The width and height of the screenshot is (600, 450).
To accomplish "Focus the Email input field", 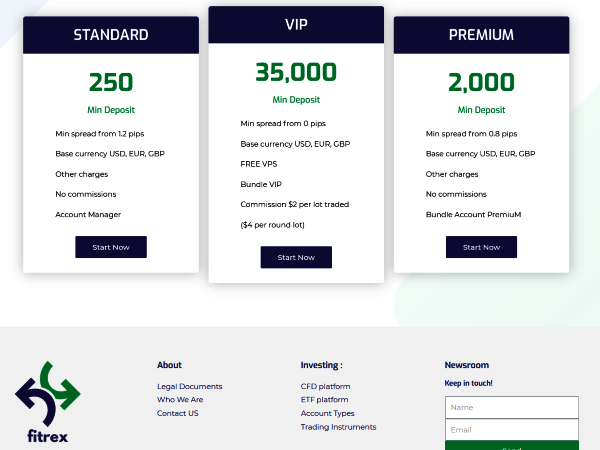I will [x=512, y=430].
